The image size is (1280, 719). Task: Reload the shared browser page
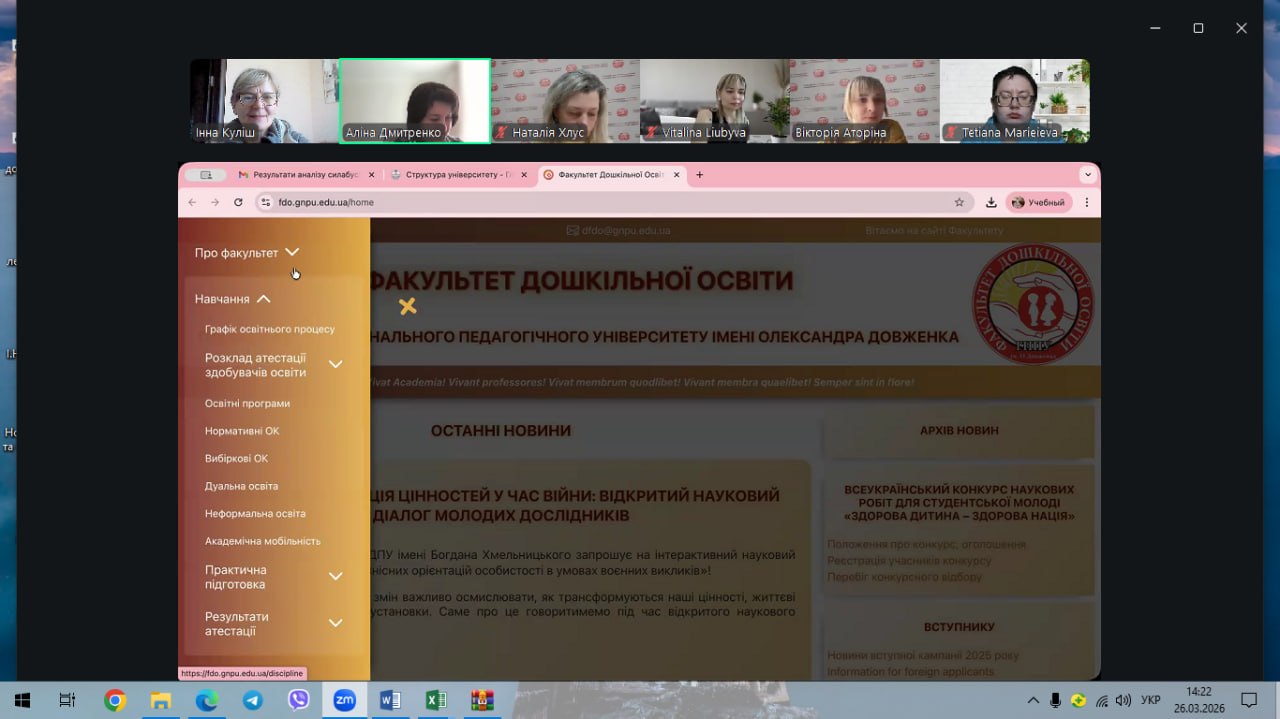click(238, 202)
